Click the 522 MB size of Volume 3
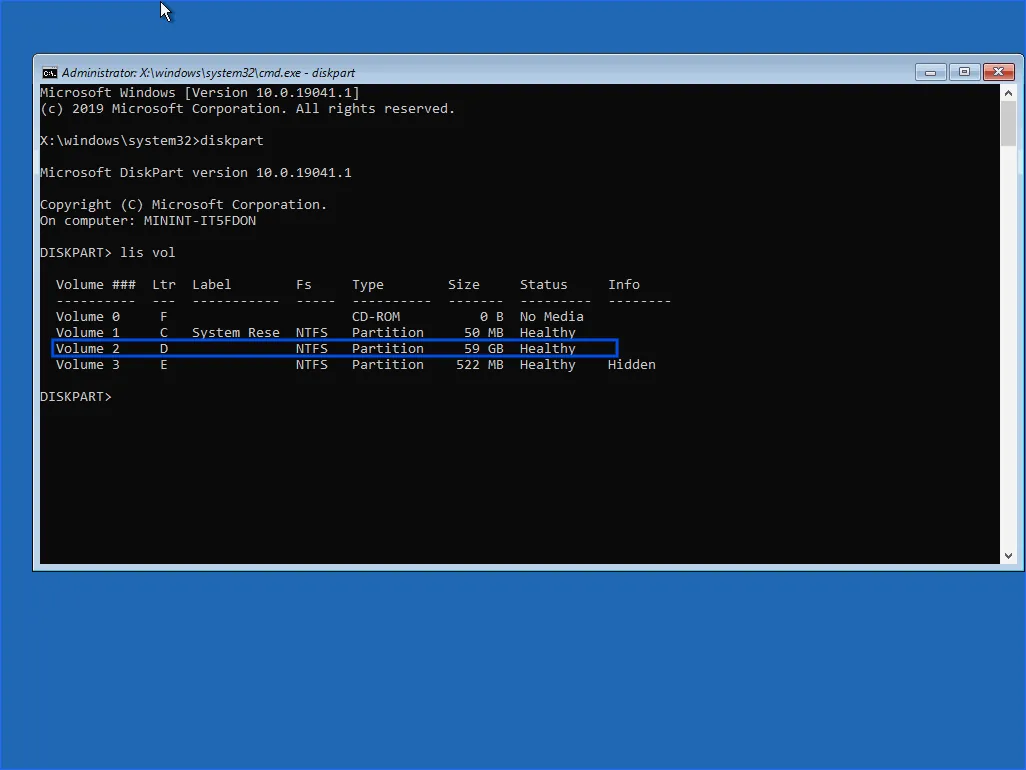This screenshot has width=1026, height=770. [479, 365]
